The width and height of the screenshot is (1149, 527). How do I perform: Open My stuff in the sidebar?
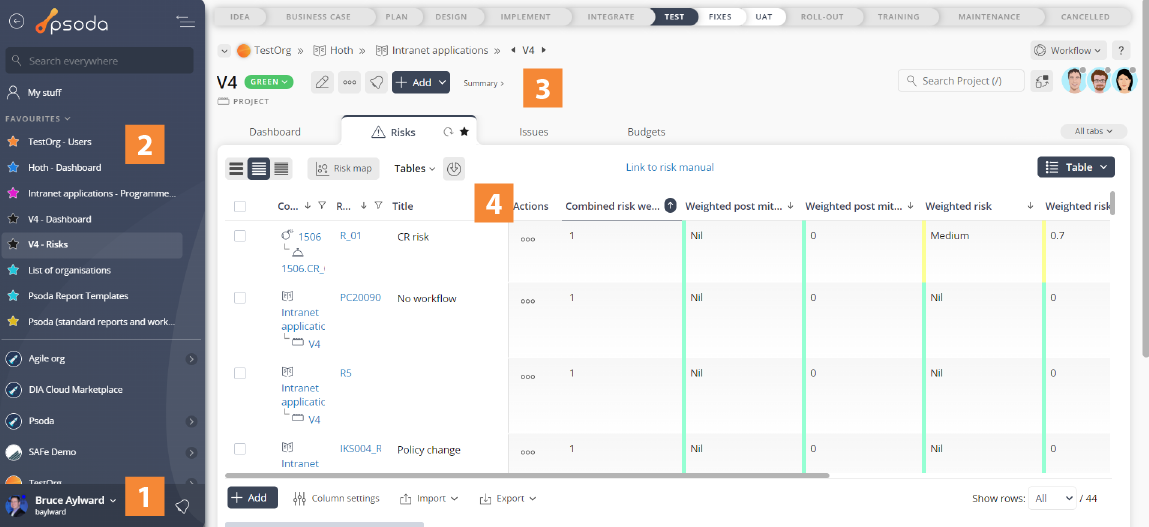(x=45, y=93)
